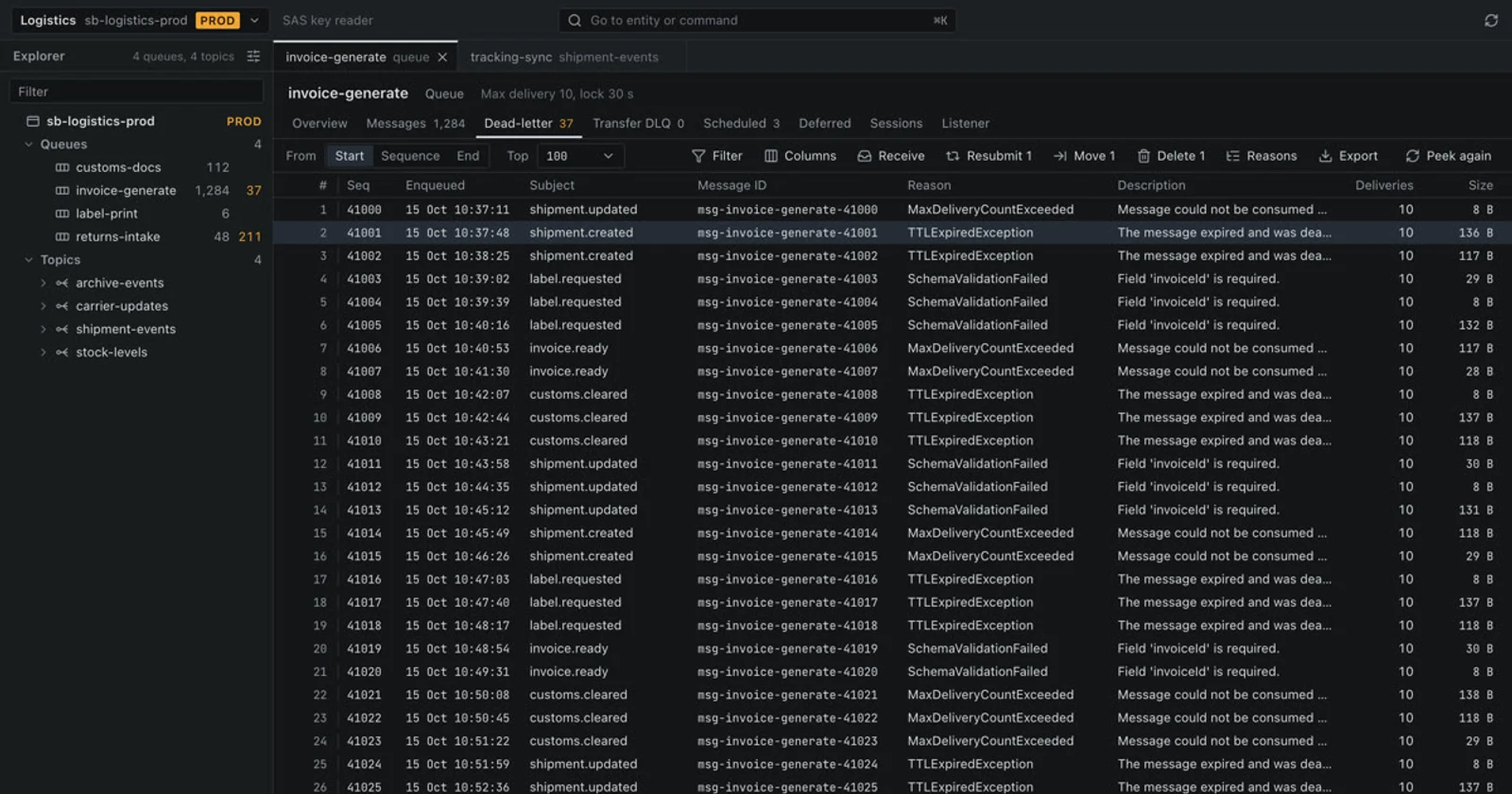Click the search magnifier icon
Viewport: 1512px width, 794px height.
click(575, 20)
